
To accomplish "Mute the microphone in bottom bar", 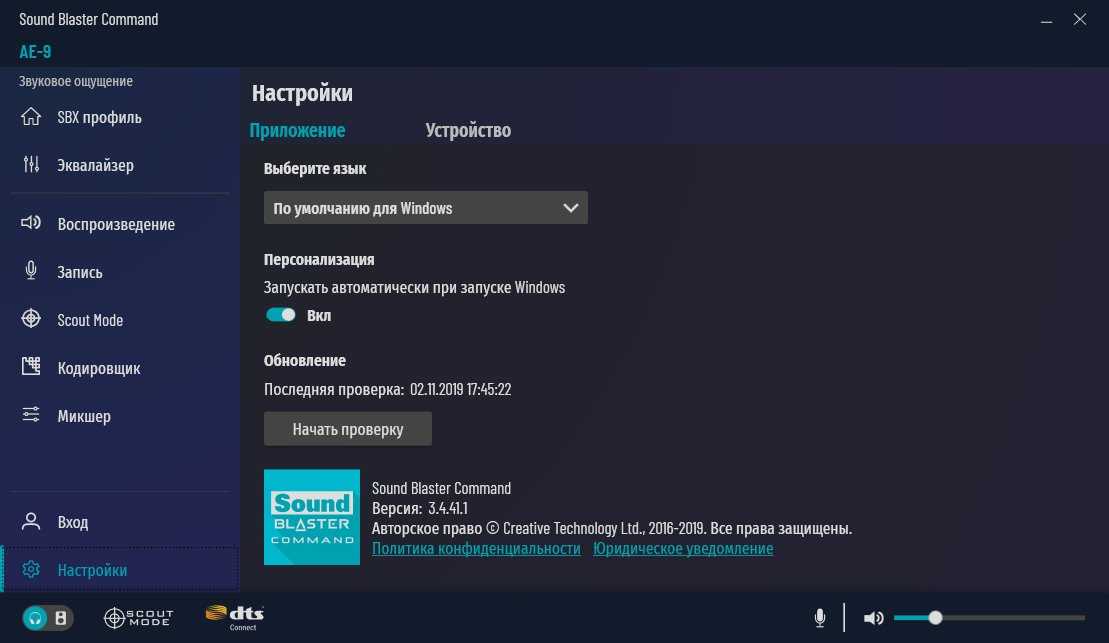I will tap(820, 618).
